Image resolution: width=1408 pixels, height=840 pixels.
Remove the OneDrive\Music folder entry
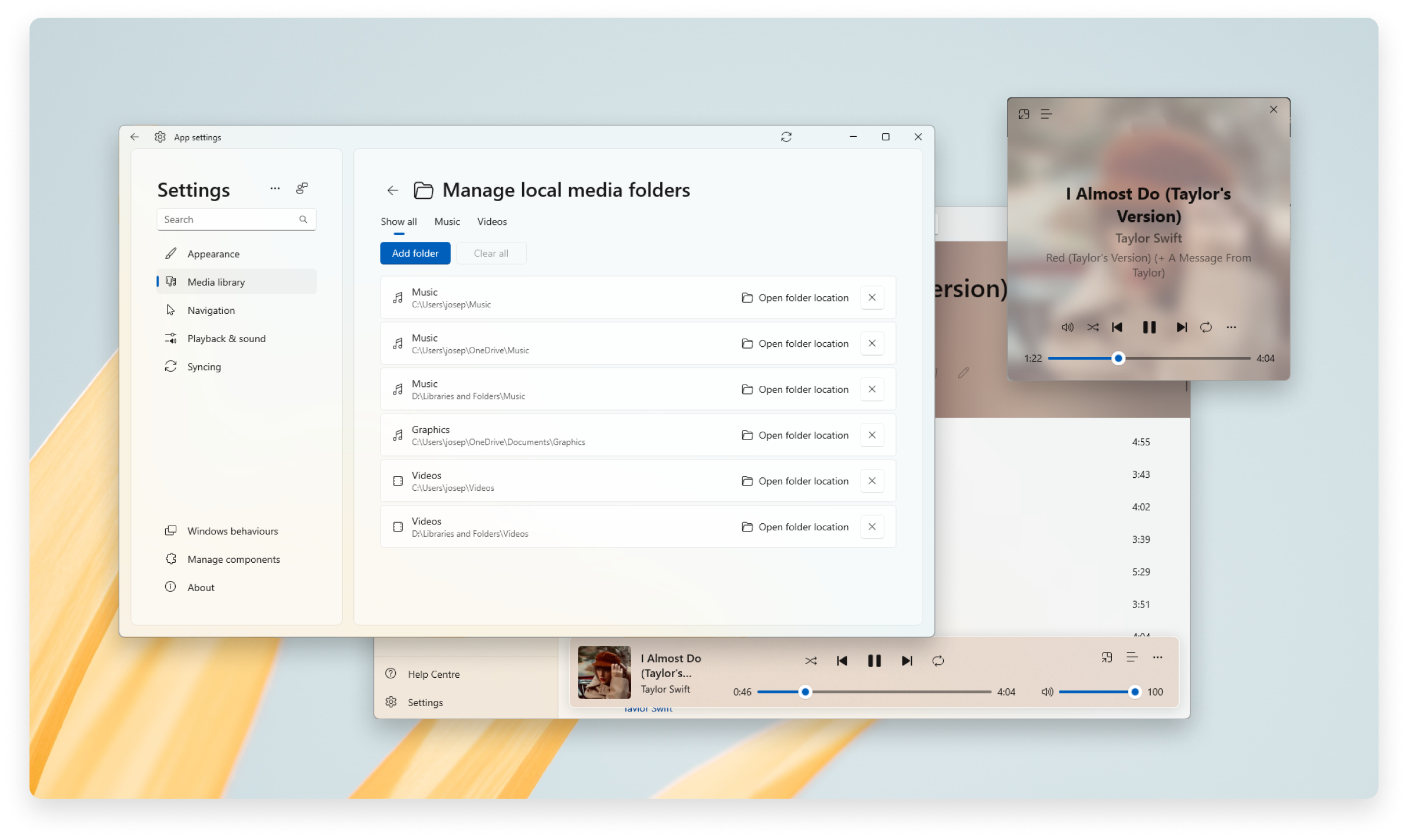pos(872,343)
